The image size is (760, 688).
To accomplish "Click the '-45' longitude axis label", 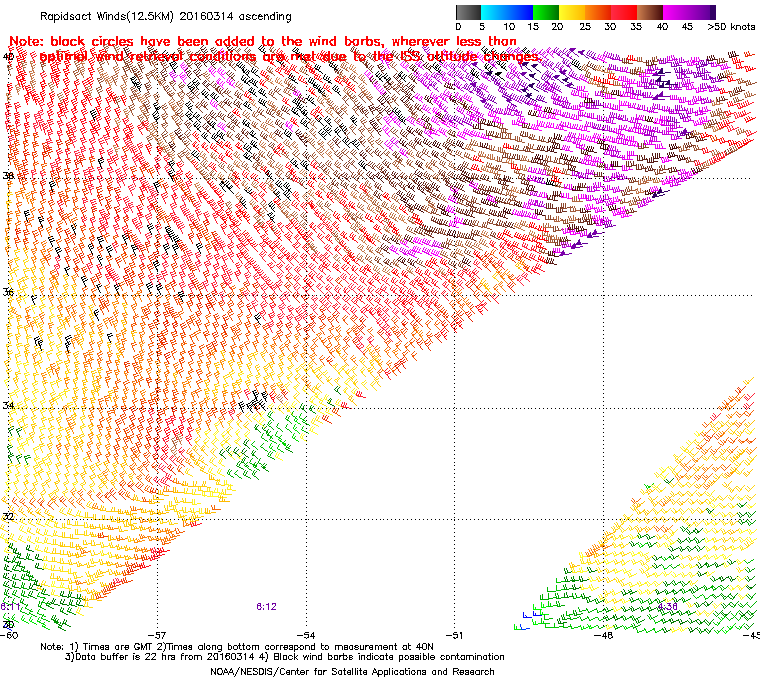I will click(x=751, y=635).
